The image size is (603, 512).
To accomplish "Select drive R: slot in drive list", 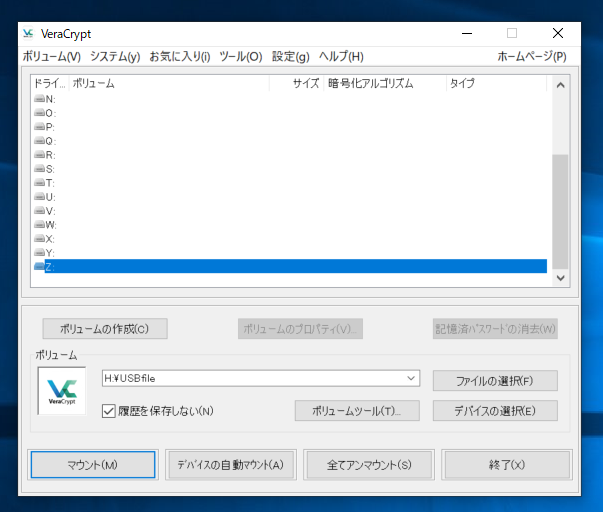I will (45, 155).
